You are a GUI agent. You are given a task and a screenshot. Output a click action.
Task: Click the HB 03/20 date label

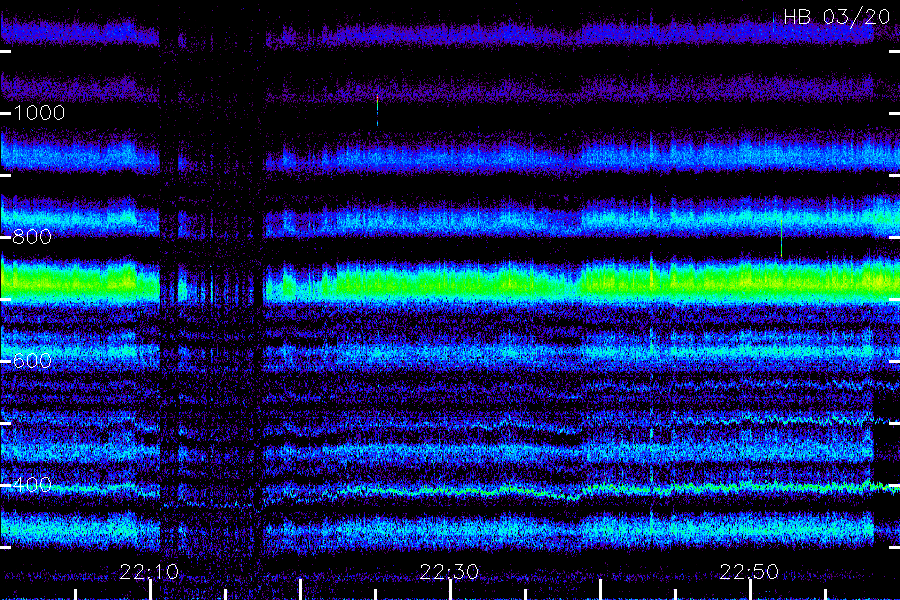[x=837, y=17]
